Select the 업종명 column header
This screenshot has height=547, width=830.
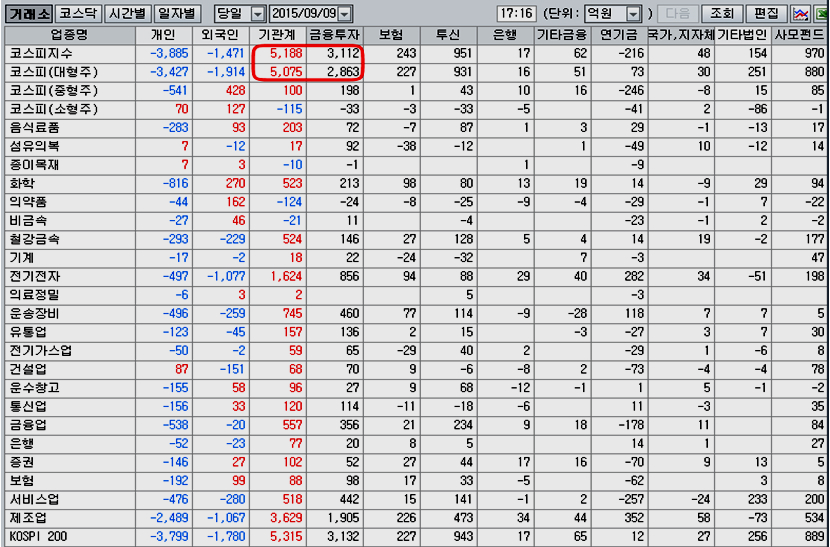coord(68,35)
